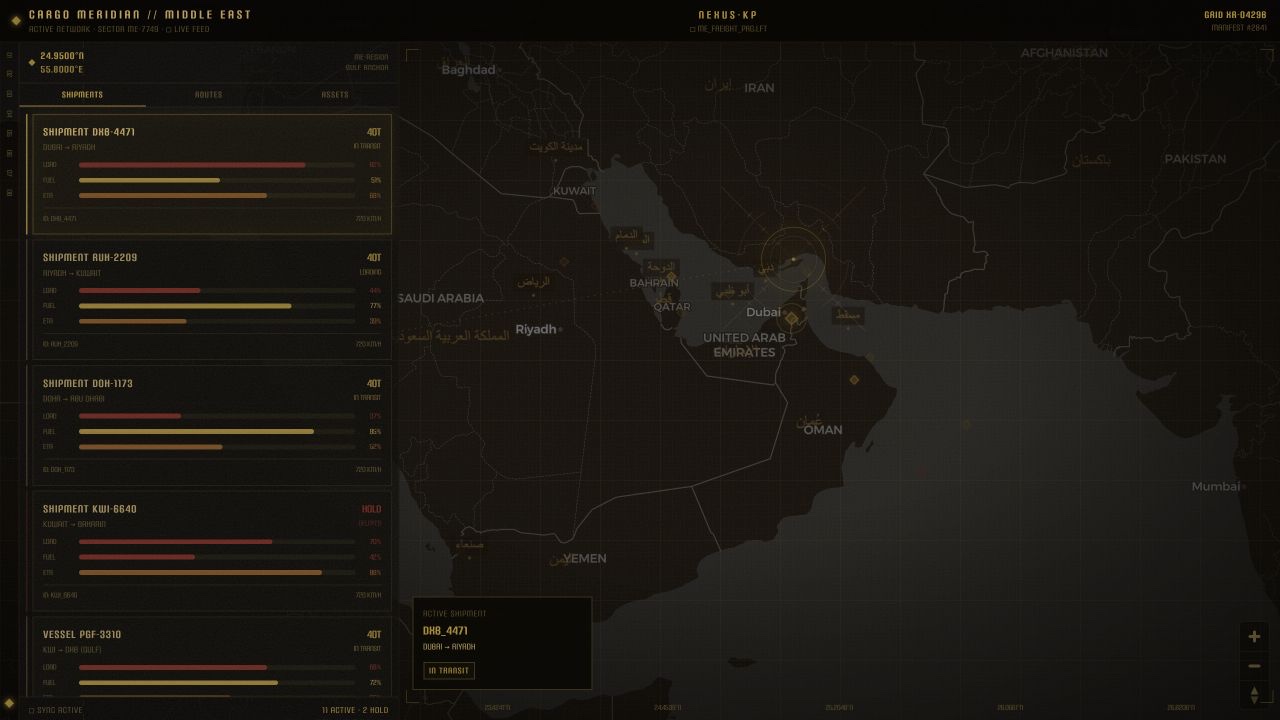This screenshot has width=1280, height=720.
Task: Click the AFGHANISTAN country label
Action: click(x=1064, y=53)
